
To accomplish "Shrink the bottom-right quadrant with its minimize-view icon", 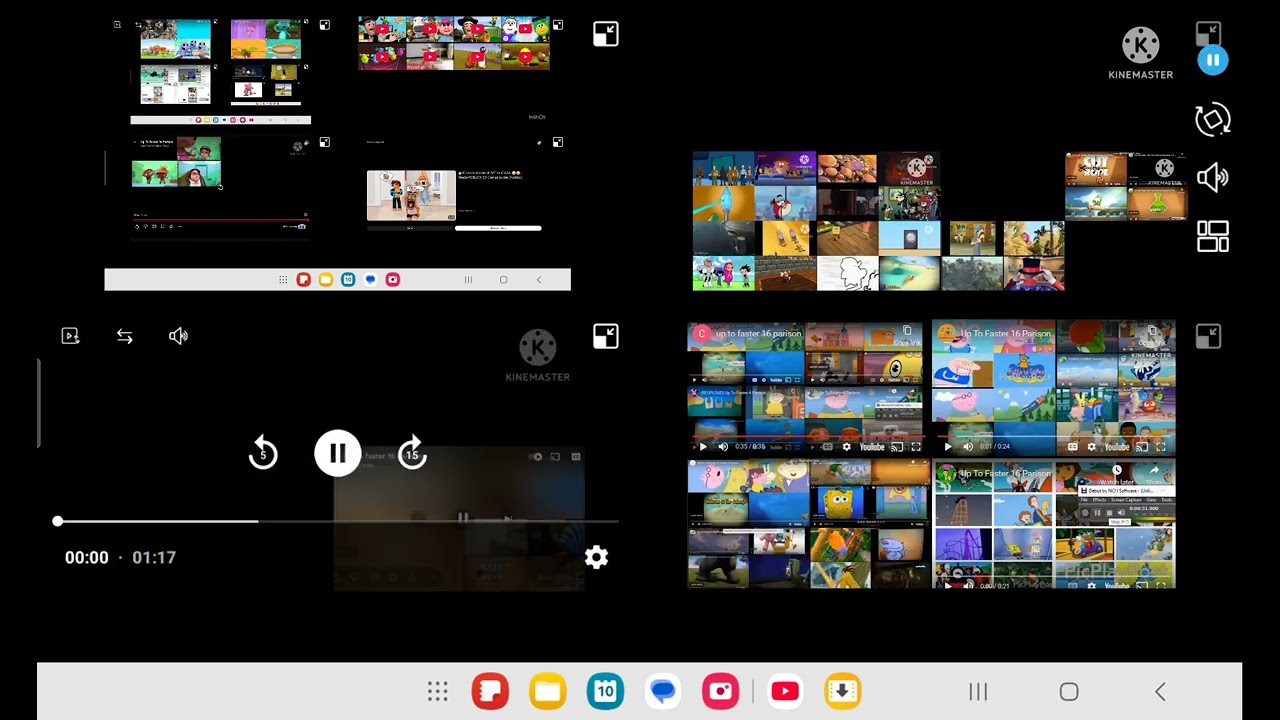I will coord(1208,337).
